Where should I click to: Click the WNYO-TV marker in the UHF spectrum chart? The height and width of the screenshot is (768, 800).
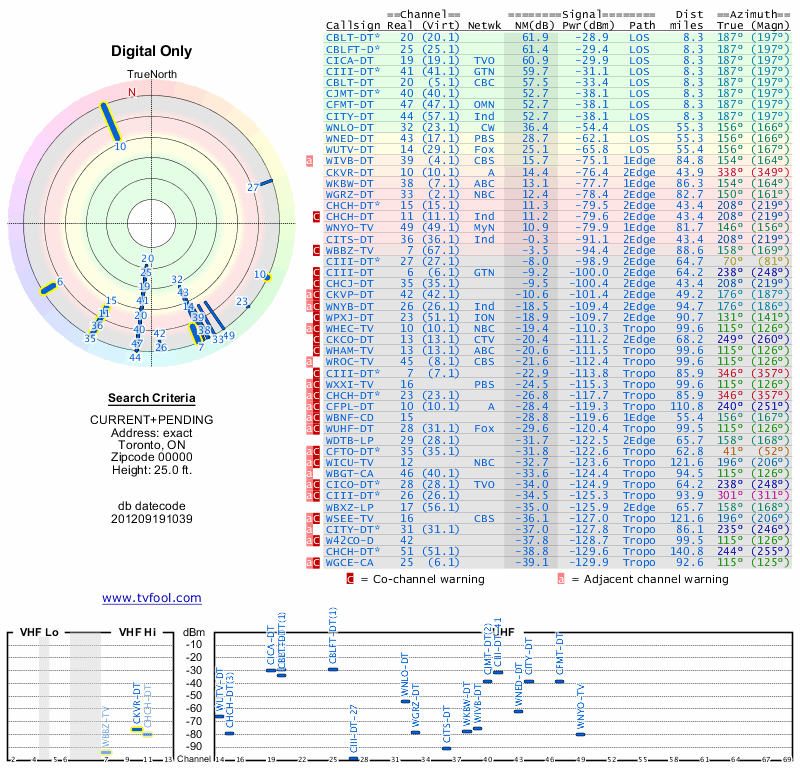(580, 734)
